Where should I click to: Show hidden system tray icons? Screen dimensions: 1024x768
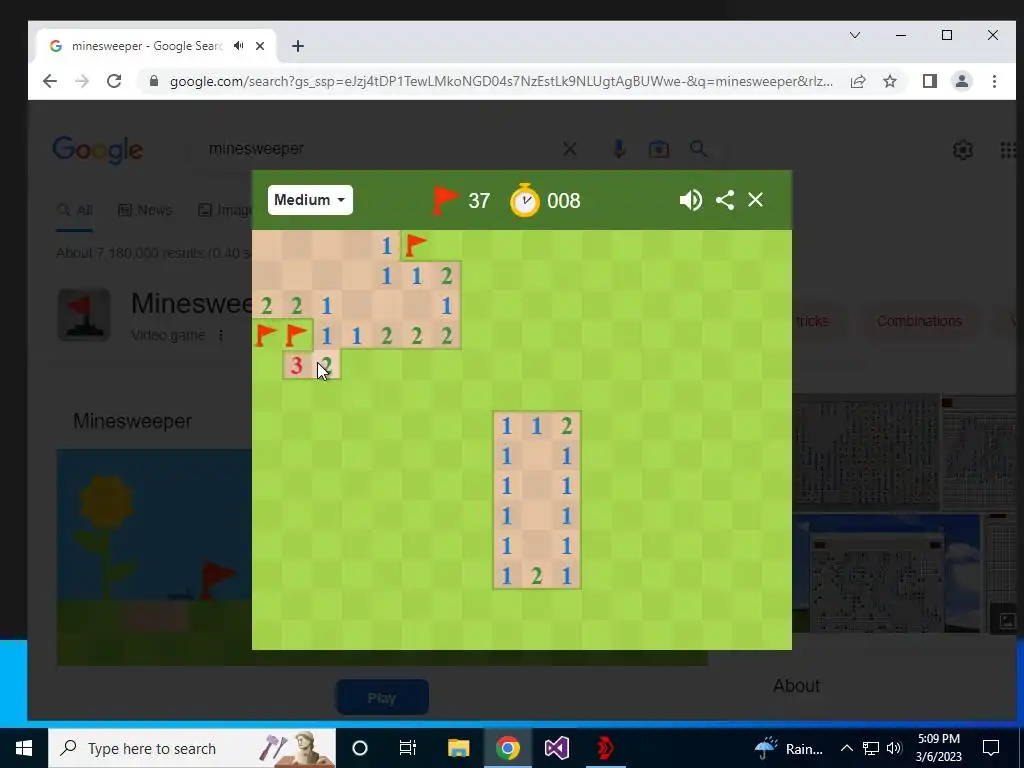tap(846, 748)
